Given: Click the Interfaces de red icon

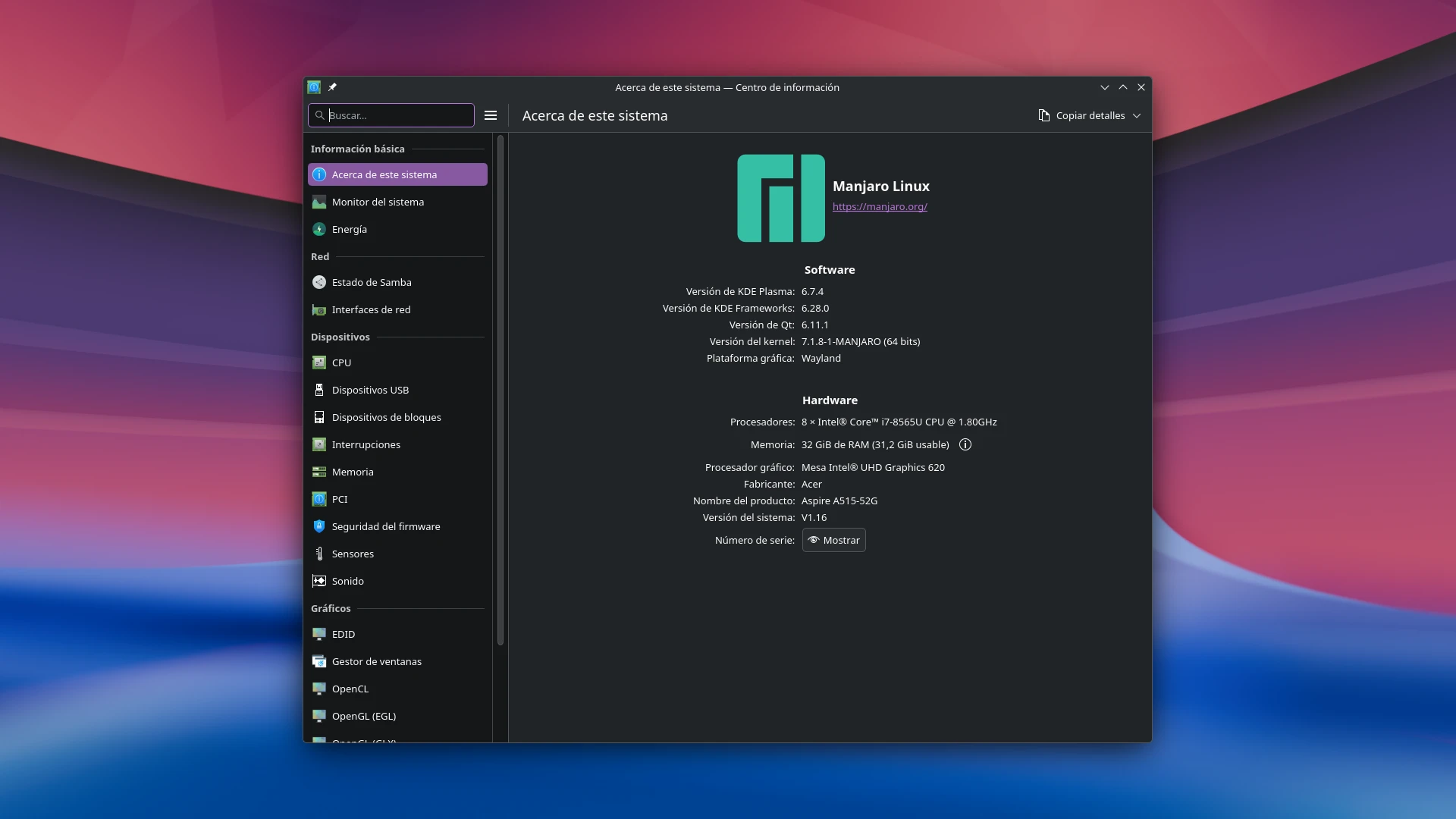Looking at the screenshot, I should tap(319, 309).
